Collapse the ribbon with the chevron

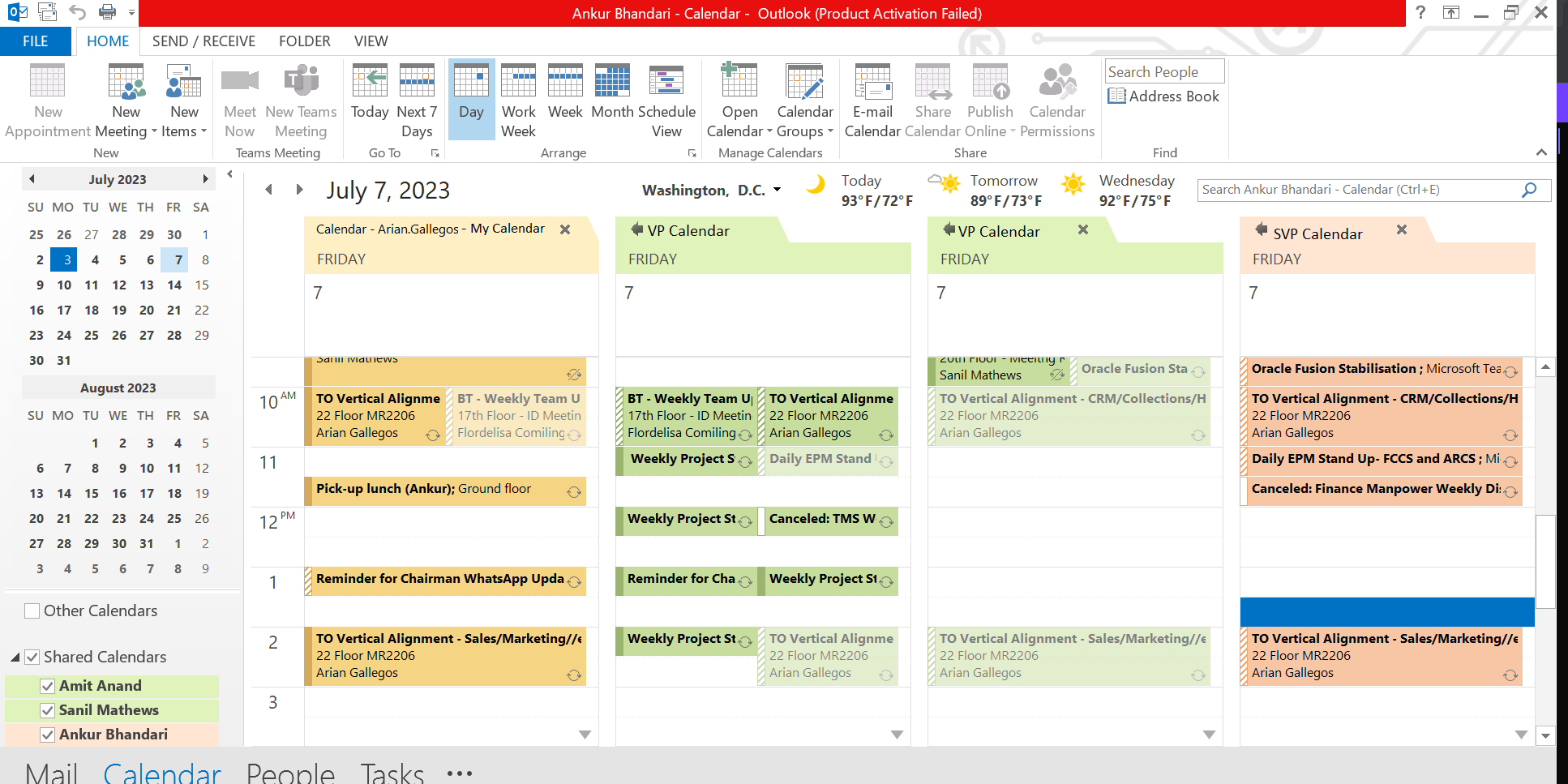(1541, 152)
